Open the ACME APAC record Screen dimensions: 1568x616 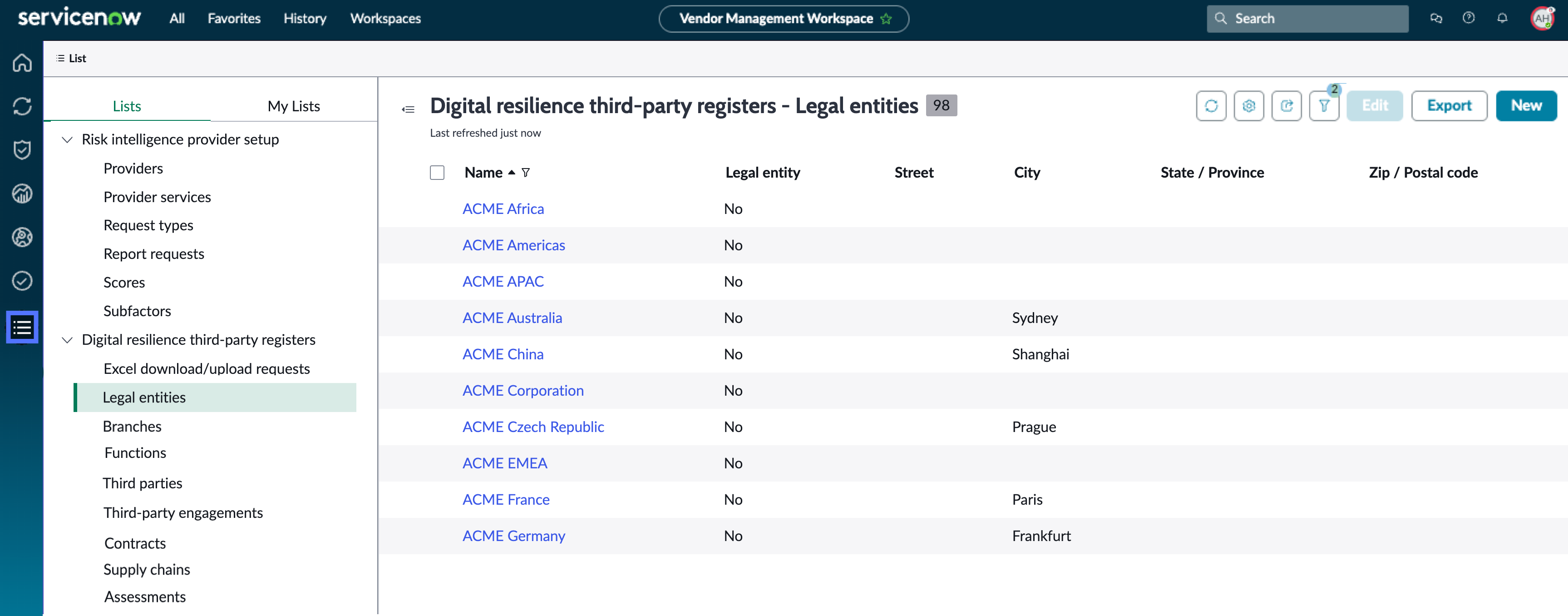[503, 282]
